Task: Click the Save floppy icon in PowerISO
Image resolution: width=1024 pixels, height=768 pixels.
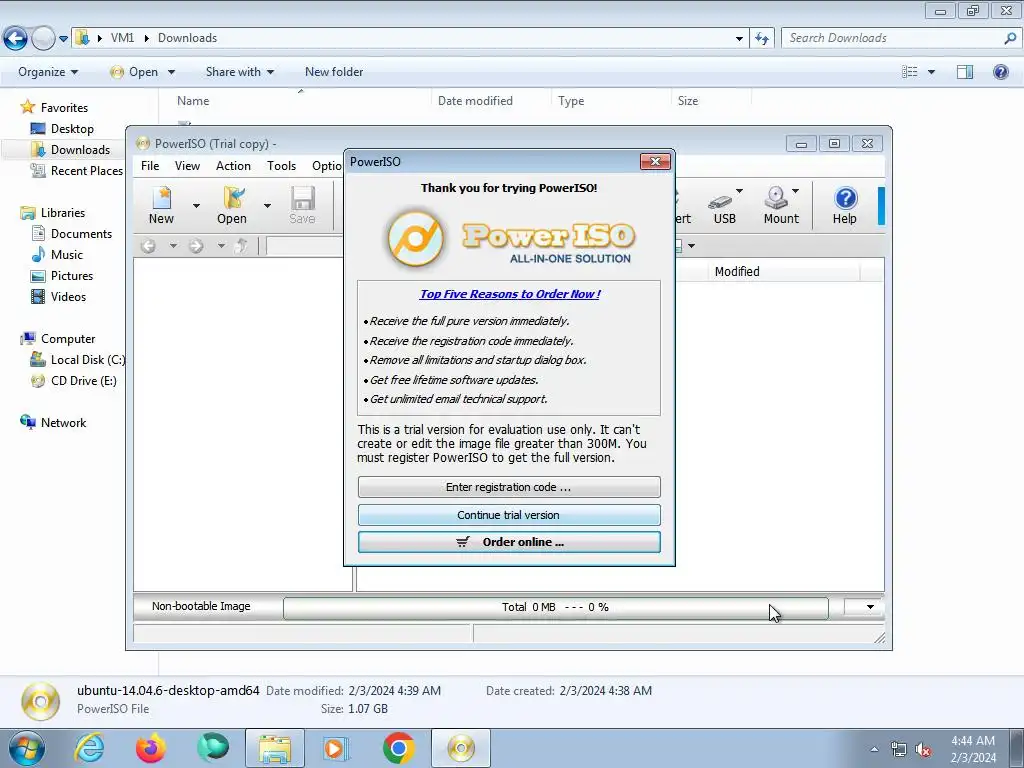Action: 302,198
